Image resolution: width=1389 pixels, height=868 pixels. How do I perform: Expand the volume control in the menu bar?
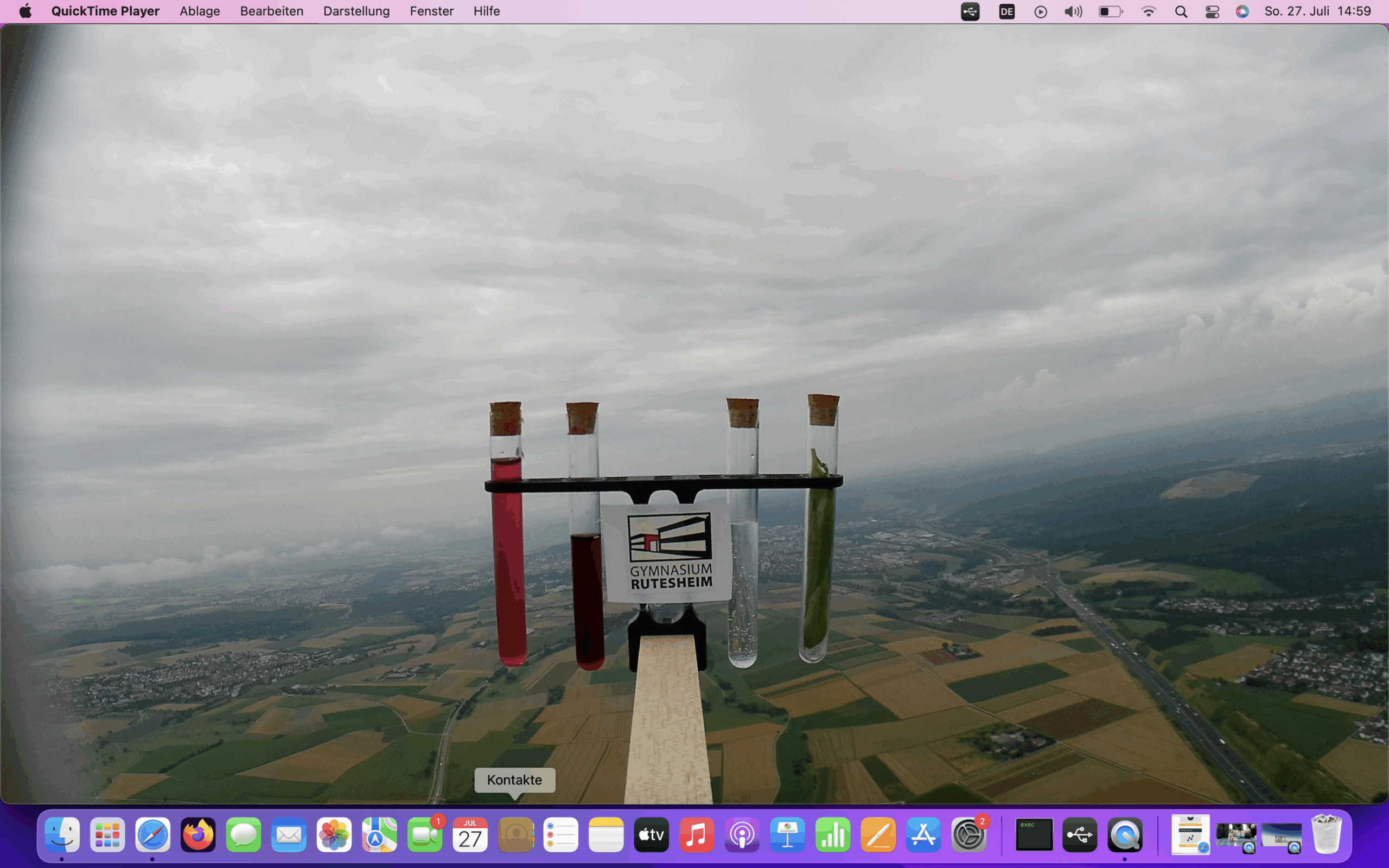click(1073, 11)
